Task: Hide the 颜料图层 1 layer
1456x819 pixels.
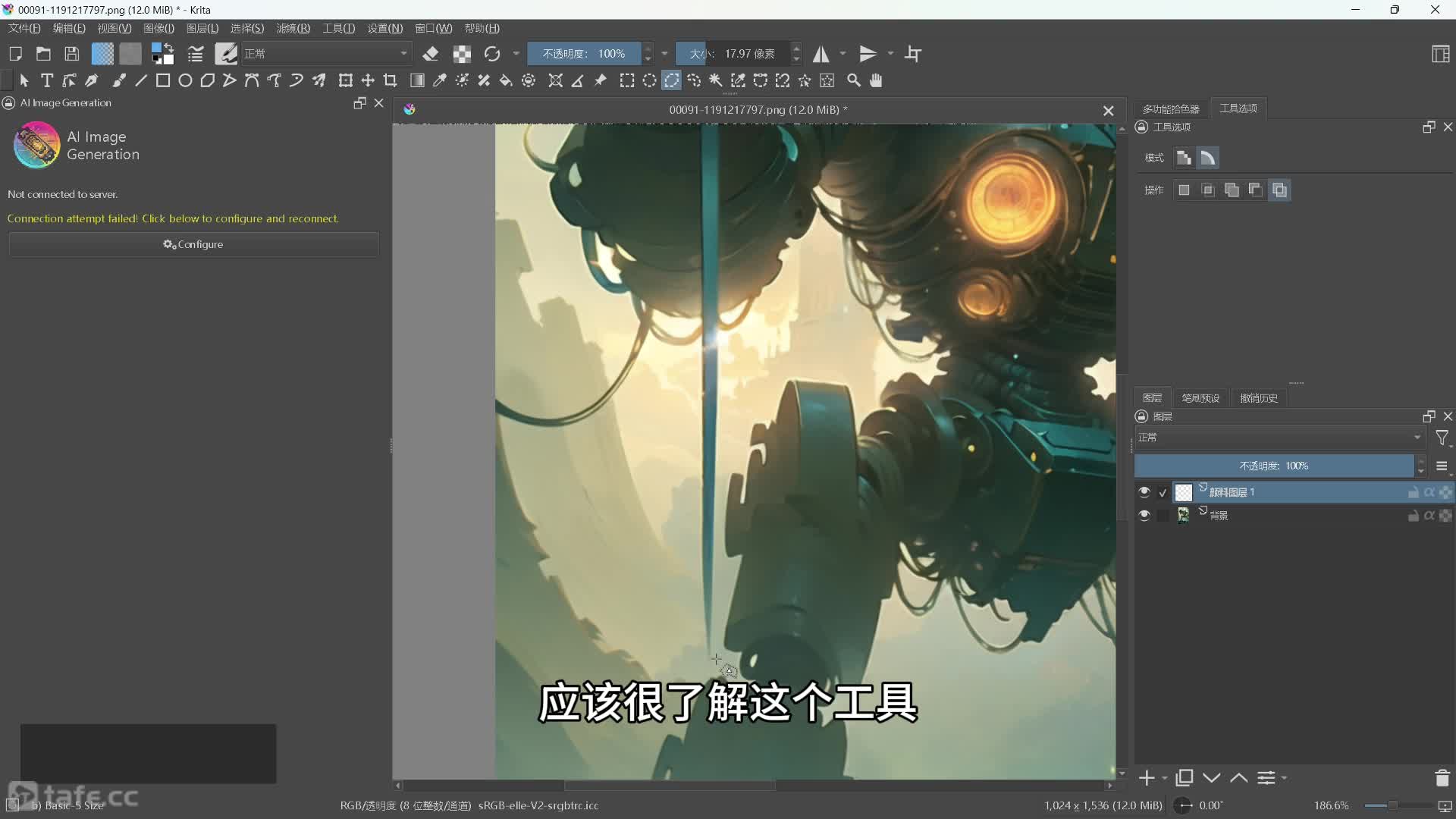Action: (1144, 492)
